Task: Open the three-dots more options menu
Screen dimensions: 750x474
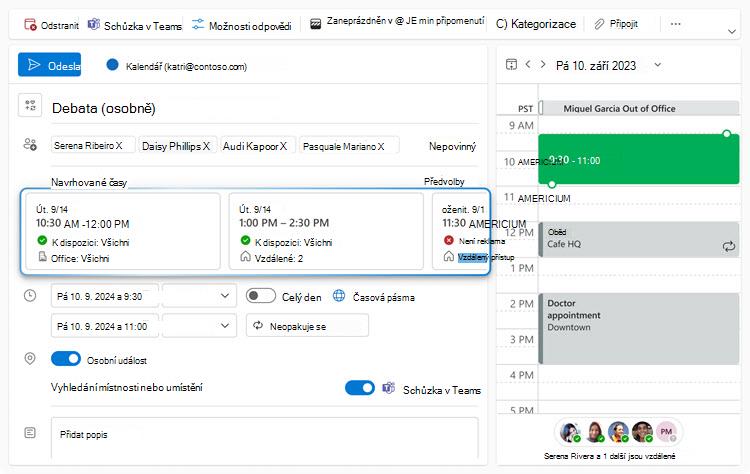Action: point(675,24)
